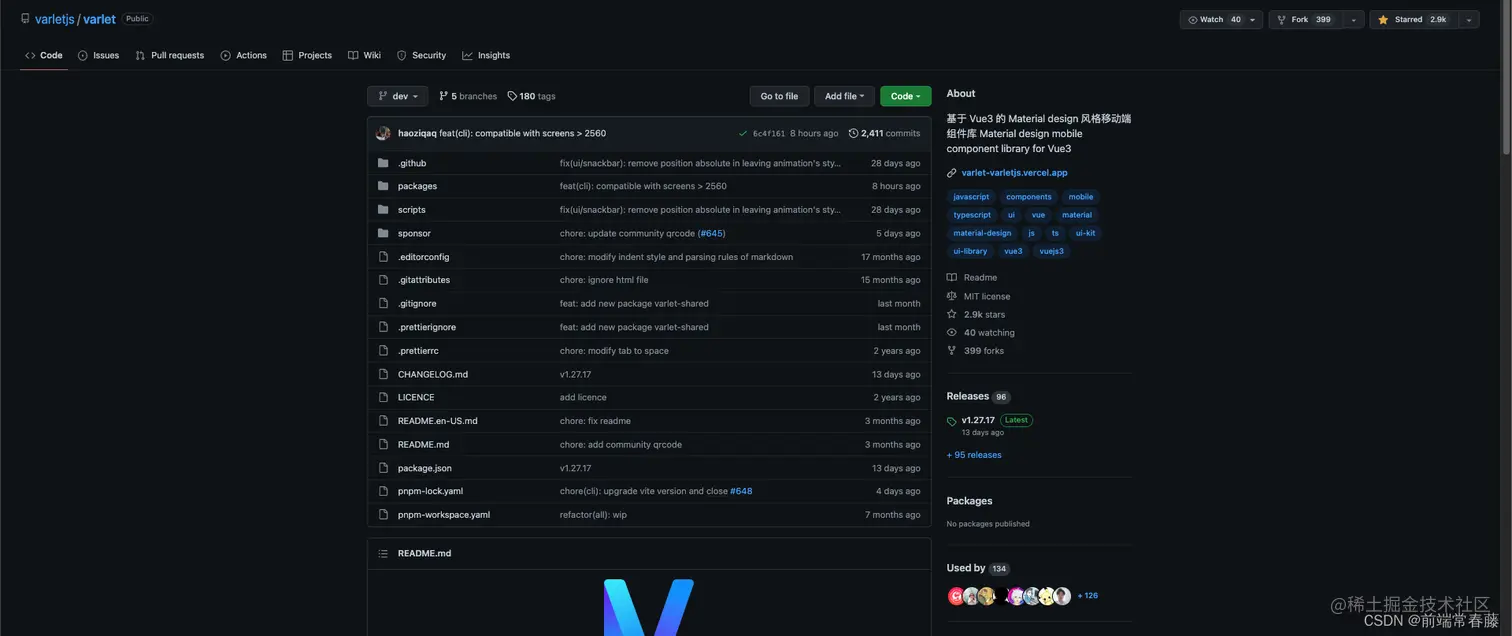Open the Security tab
The image size is (1512, 636).
click(x=421, y=56)
